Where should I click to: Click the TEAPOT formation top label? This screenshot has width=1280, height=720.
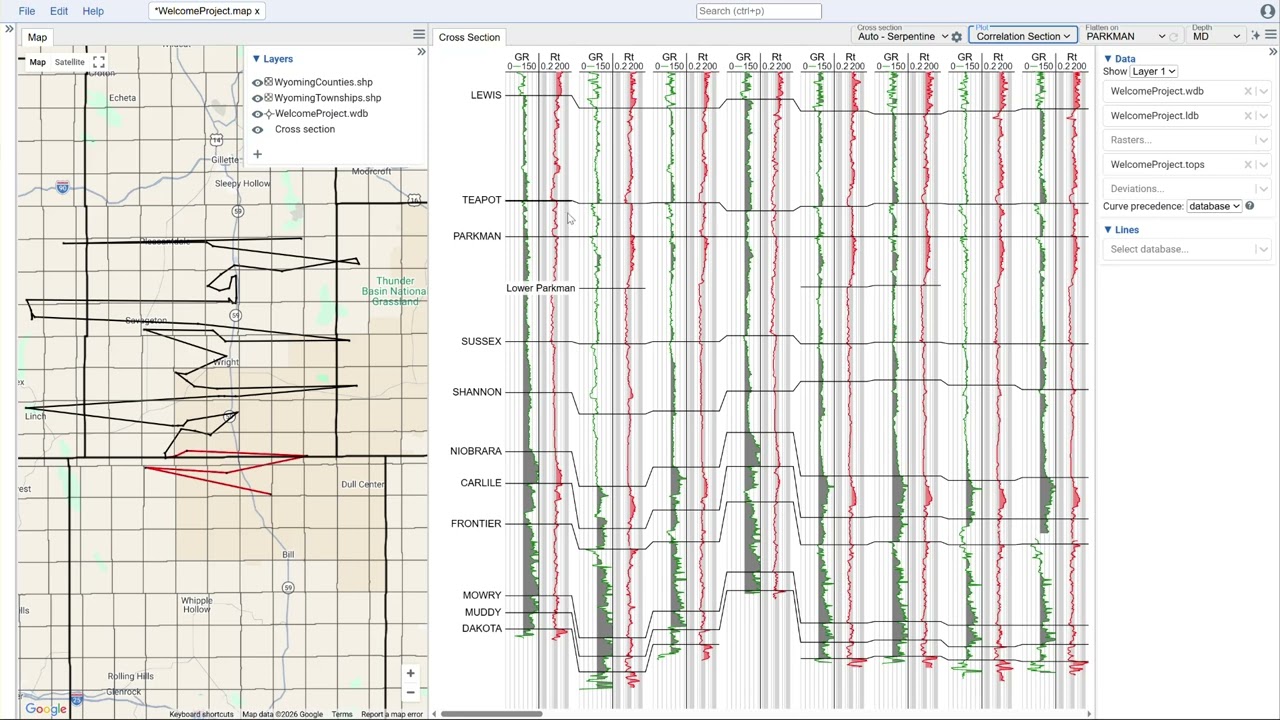click(x=481, y=200)
